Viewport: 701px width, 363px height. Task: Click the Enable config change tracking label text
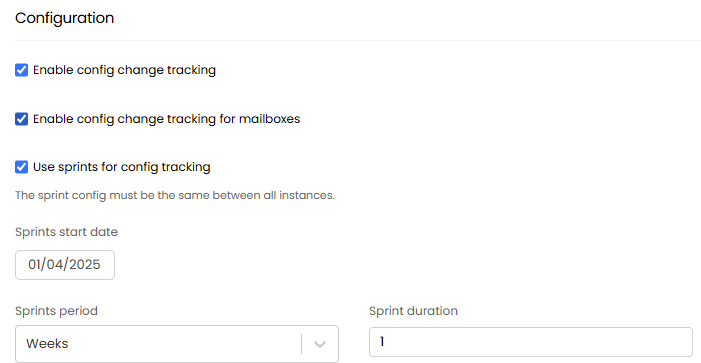coord(124,70)
